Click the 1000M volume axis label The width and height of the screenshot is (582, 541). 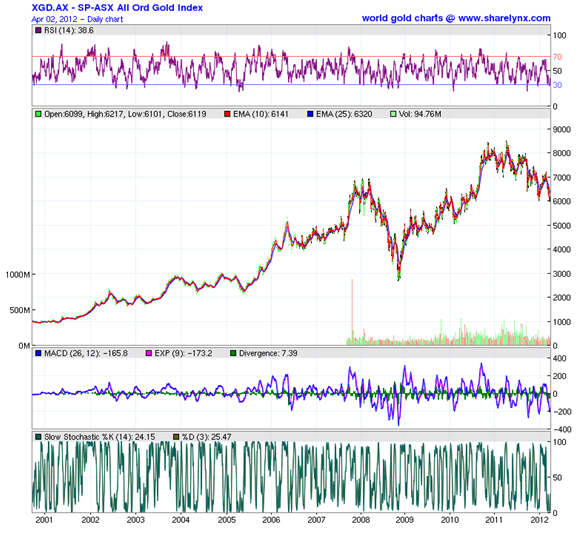point(17,275)
